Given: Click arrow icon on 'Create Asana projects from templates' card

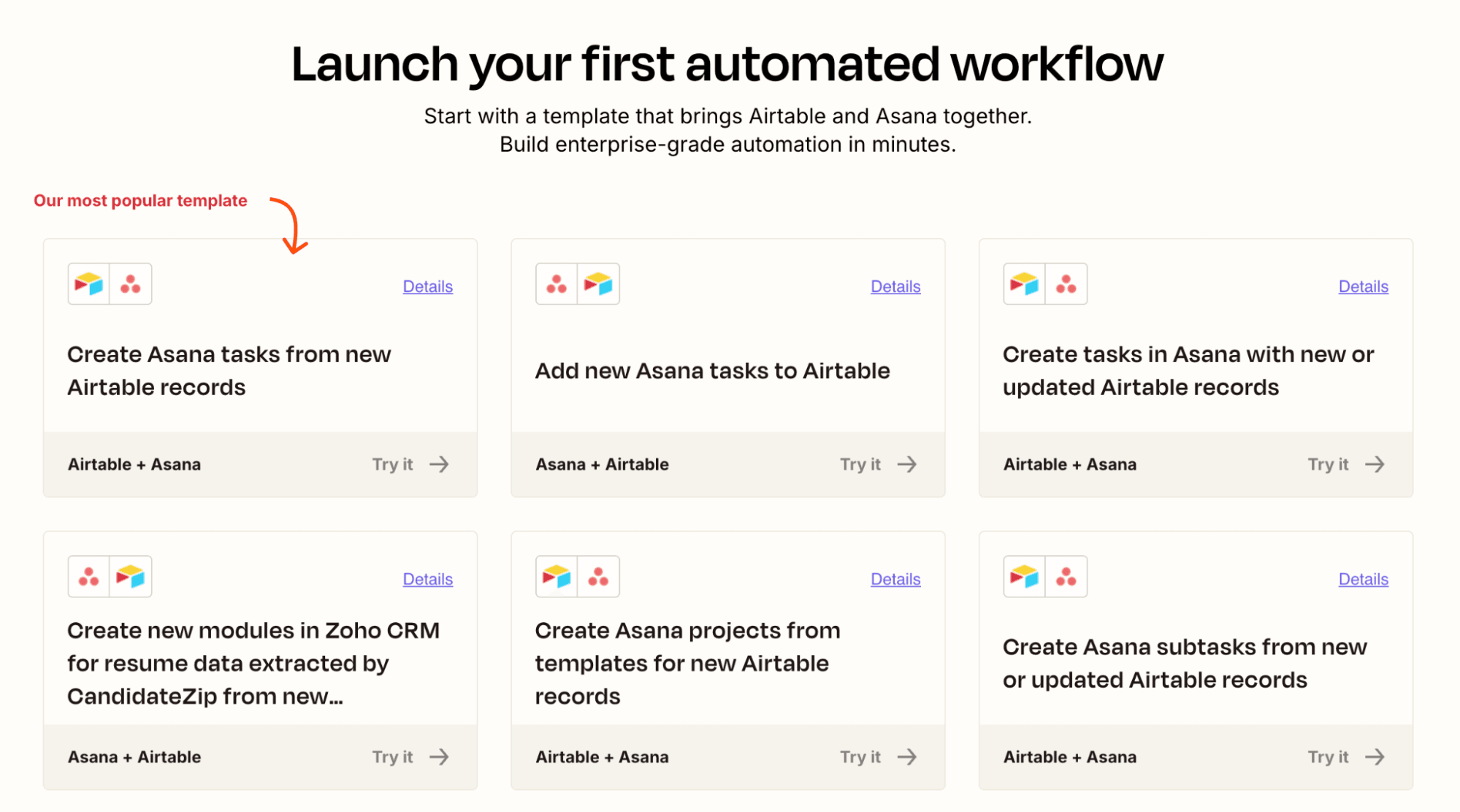Looking at the screenshot, I should click(907, 757).
